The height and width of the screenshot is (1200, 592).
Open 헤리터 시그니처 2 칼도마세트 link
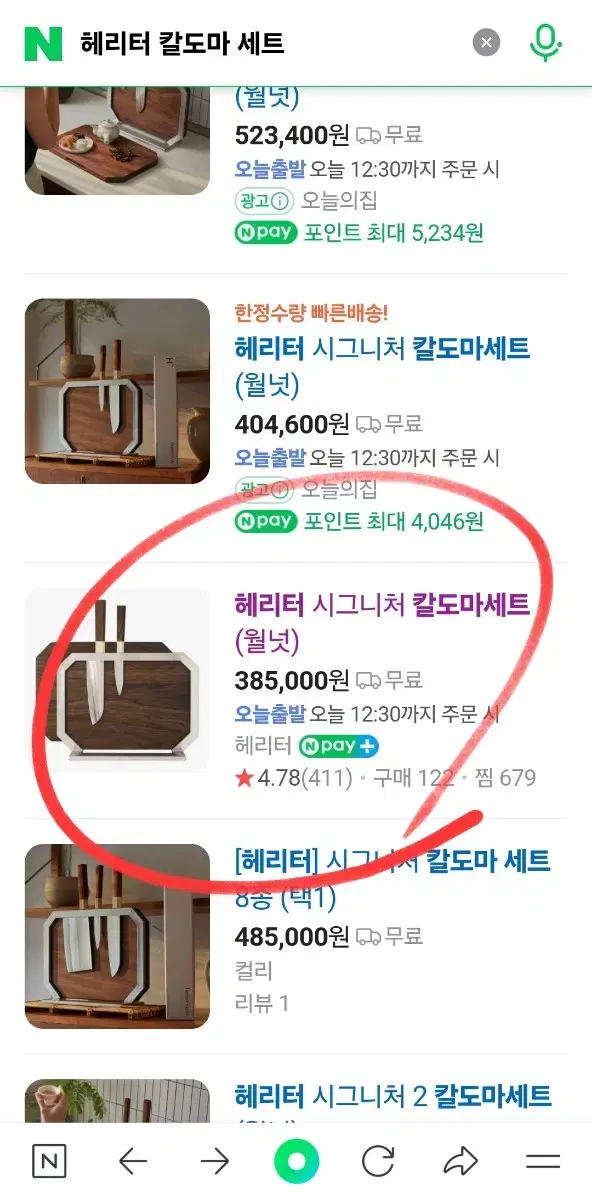(x=393, y=1096)
